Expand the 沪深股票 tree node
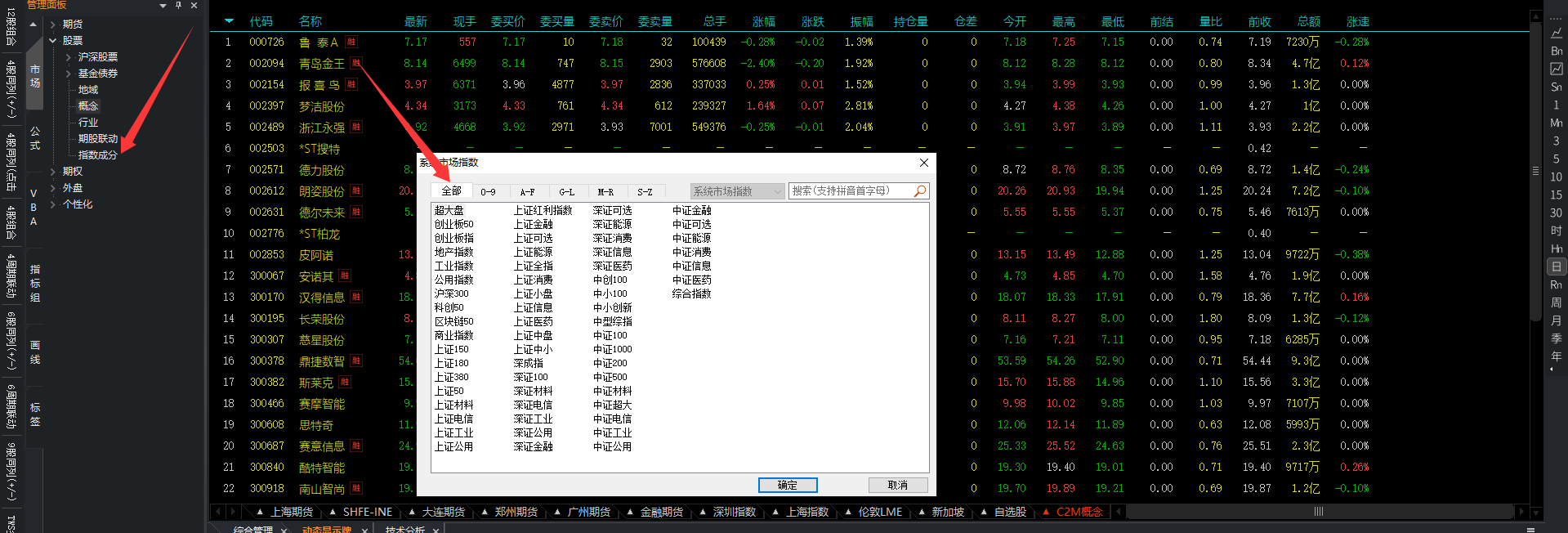Image resolution: width=1568 pixels, height=533 pixels. point(68,57)
